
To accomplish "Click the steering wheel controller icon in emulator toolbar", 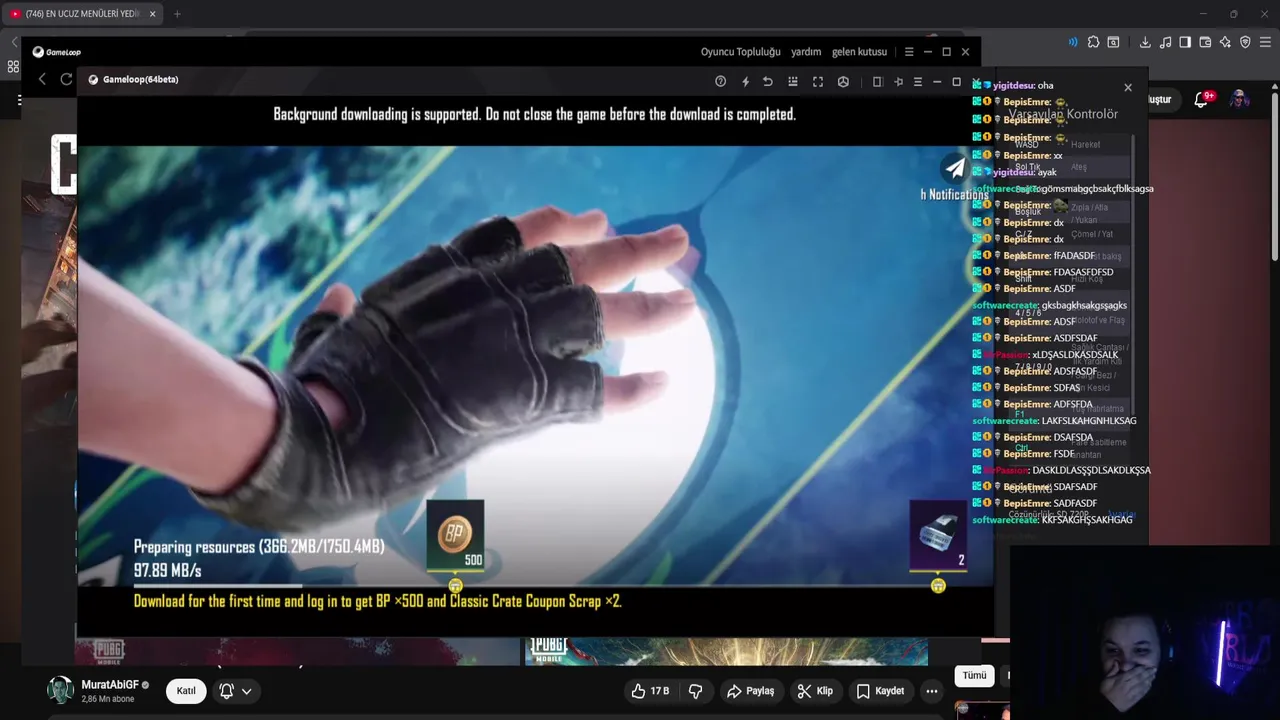I will [x=843, y=81].
